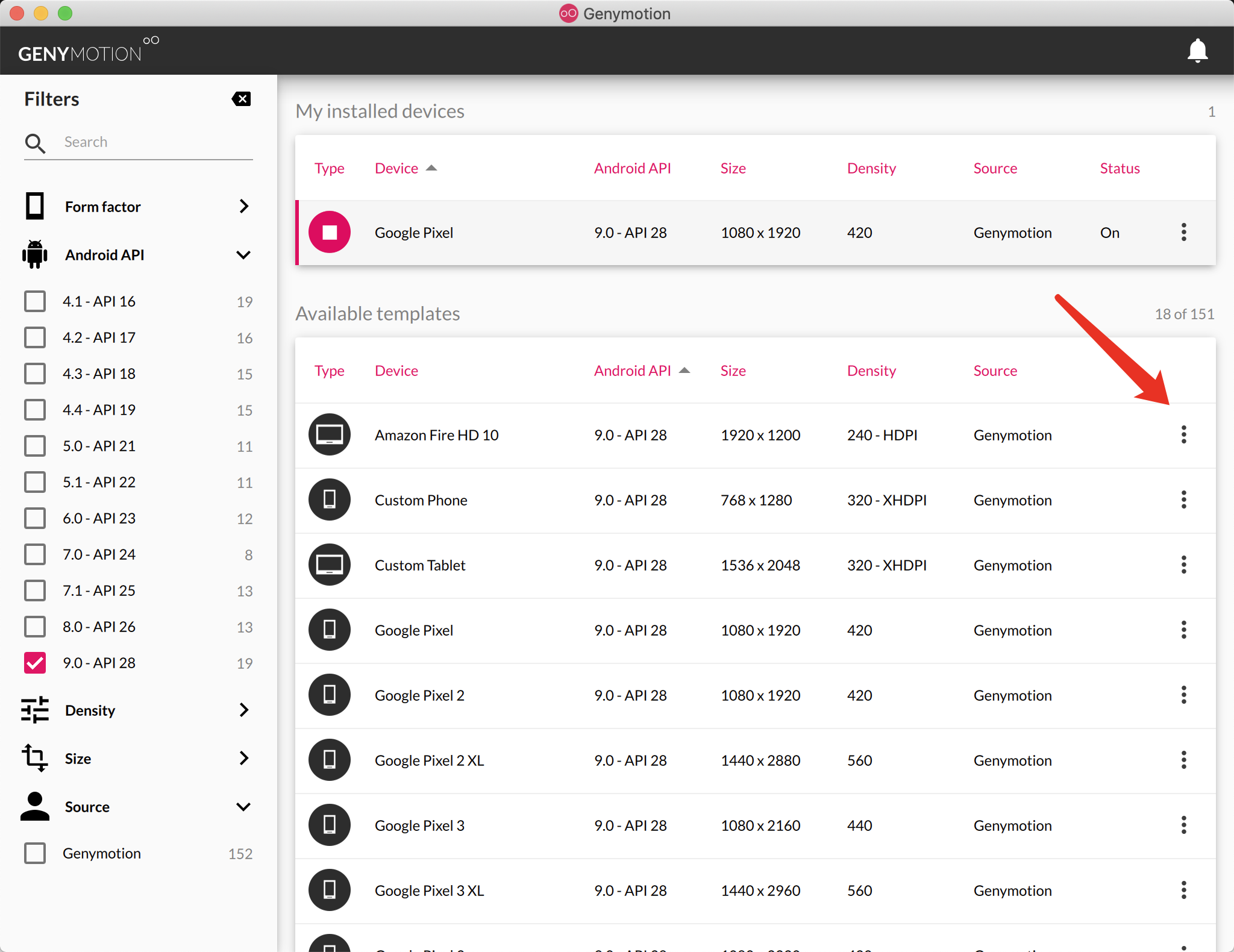Sort templates by Size column
1234x952 pixels.
(x=733, y=371)
